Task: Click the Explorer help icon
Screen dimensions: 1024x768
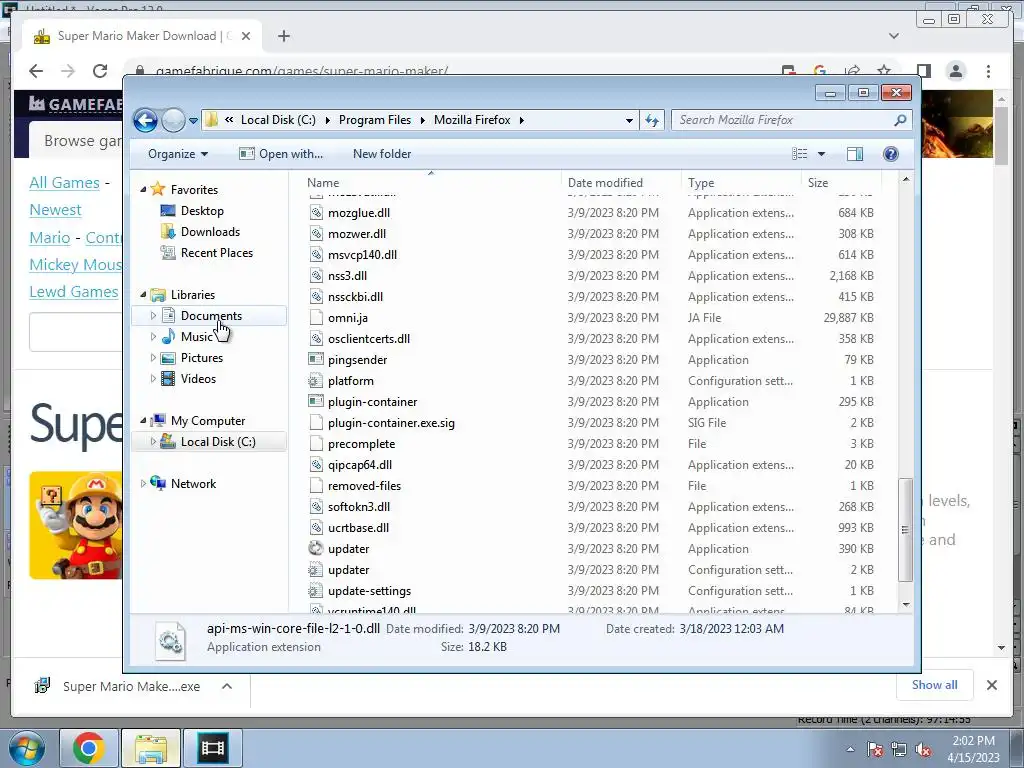Action: pyautogui.click(x=890, y=154)
